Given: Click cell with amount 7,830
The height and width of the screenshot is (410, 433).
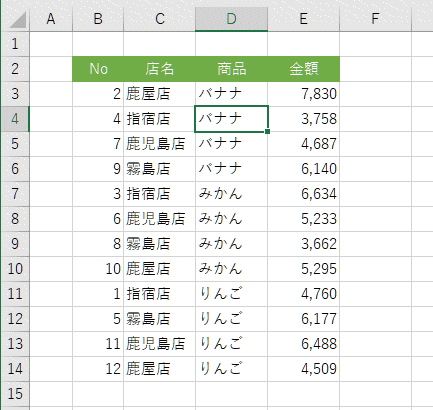Looking at the screenshot, I should coord(303,94).
